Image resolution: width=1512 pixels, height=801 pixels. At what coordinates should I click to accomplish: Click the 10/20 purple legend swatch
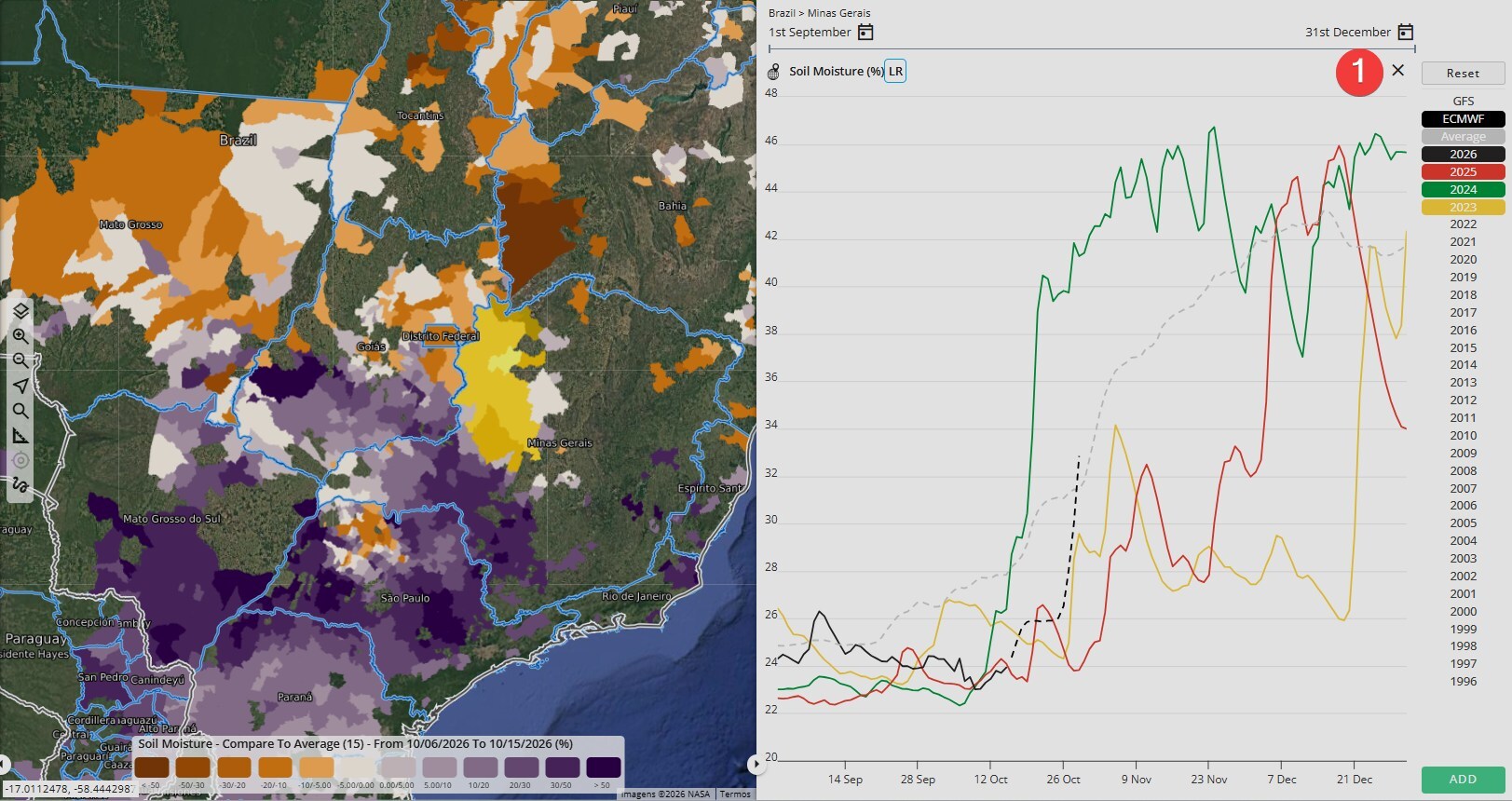tap(481, 767)
